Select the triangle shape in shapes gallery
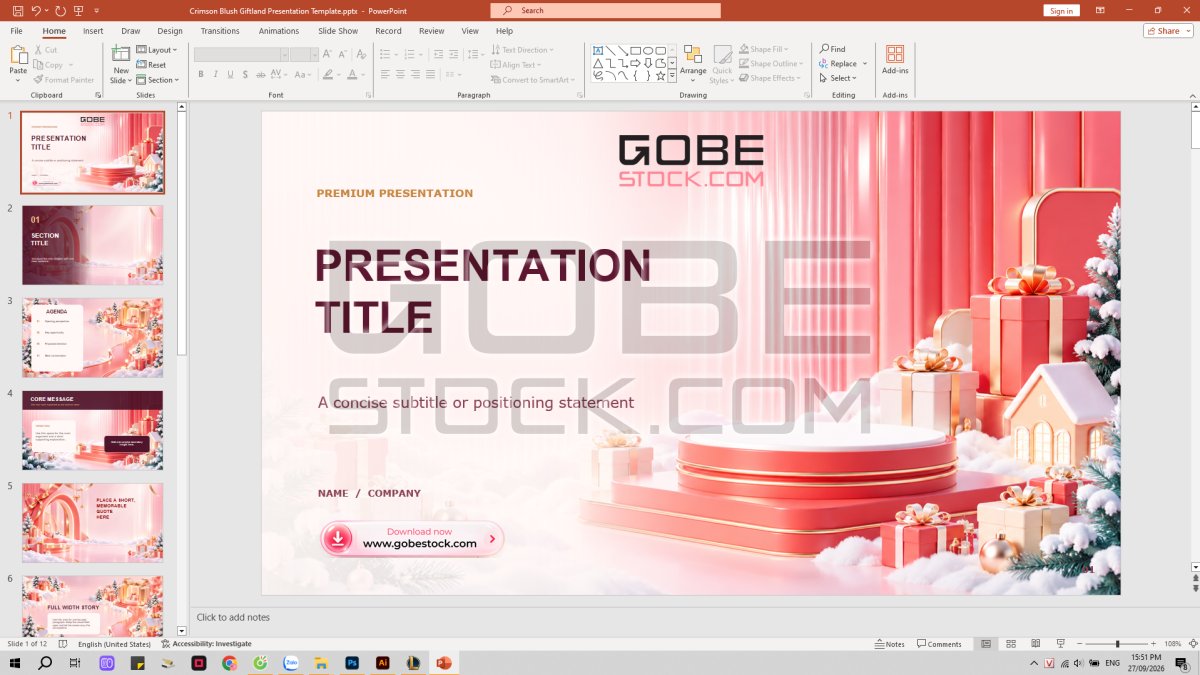Image resolution: width=1200 pixels, height=675 pixels. coord(598,63)
